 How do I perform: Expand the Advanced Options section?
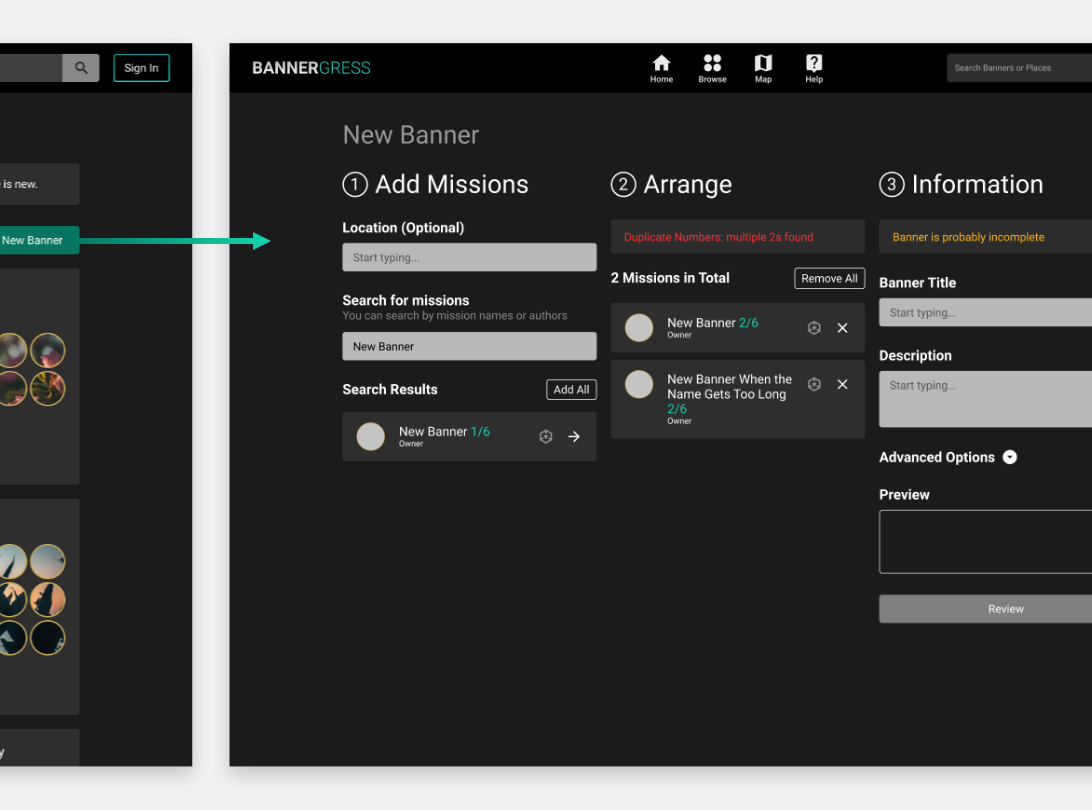point(1010,457)
